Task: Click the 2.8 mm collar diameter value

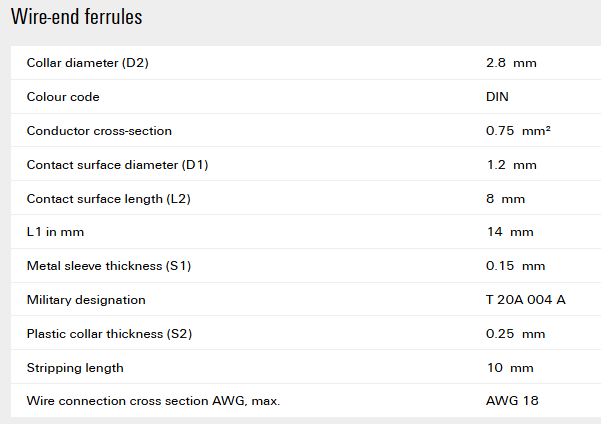Action: (x=511, y=63)
